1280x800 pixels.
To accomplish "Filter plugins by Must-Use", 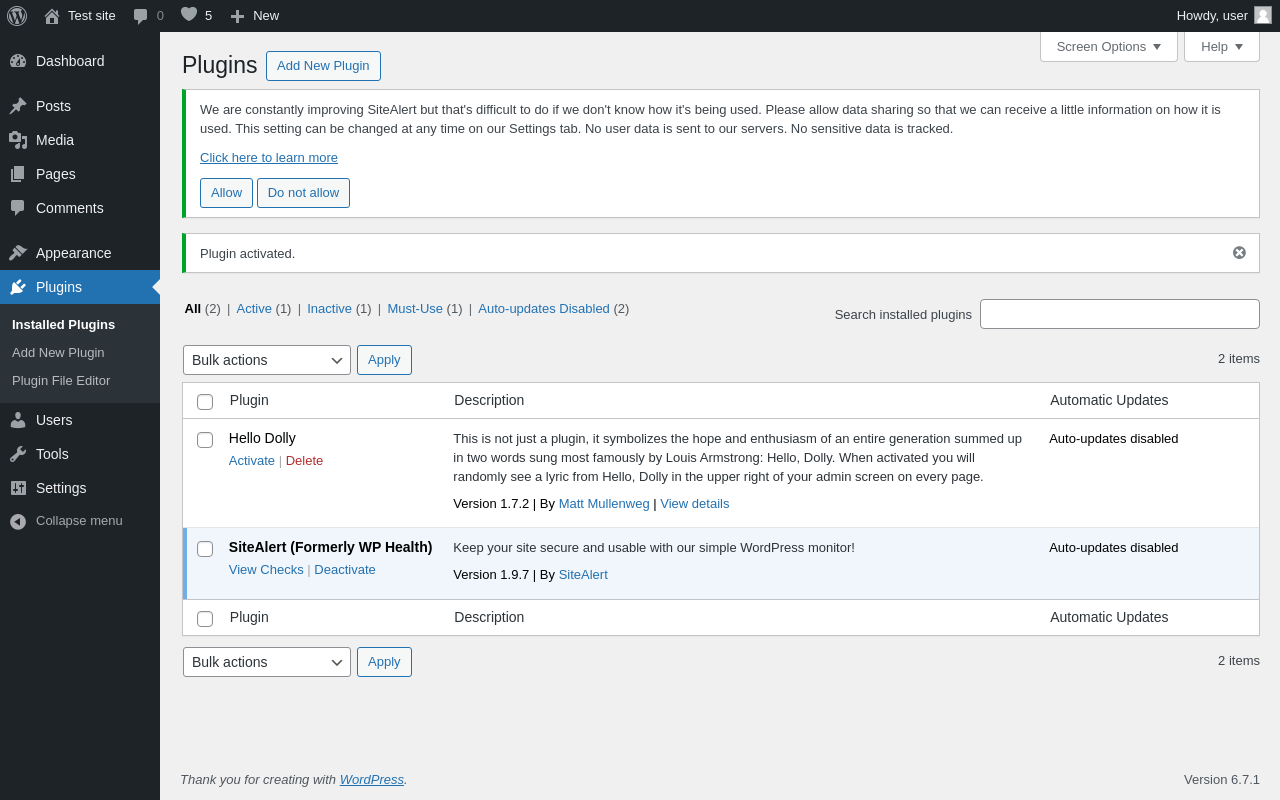I will pyautogui.click(x=415, y=308).
